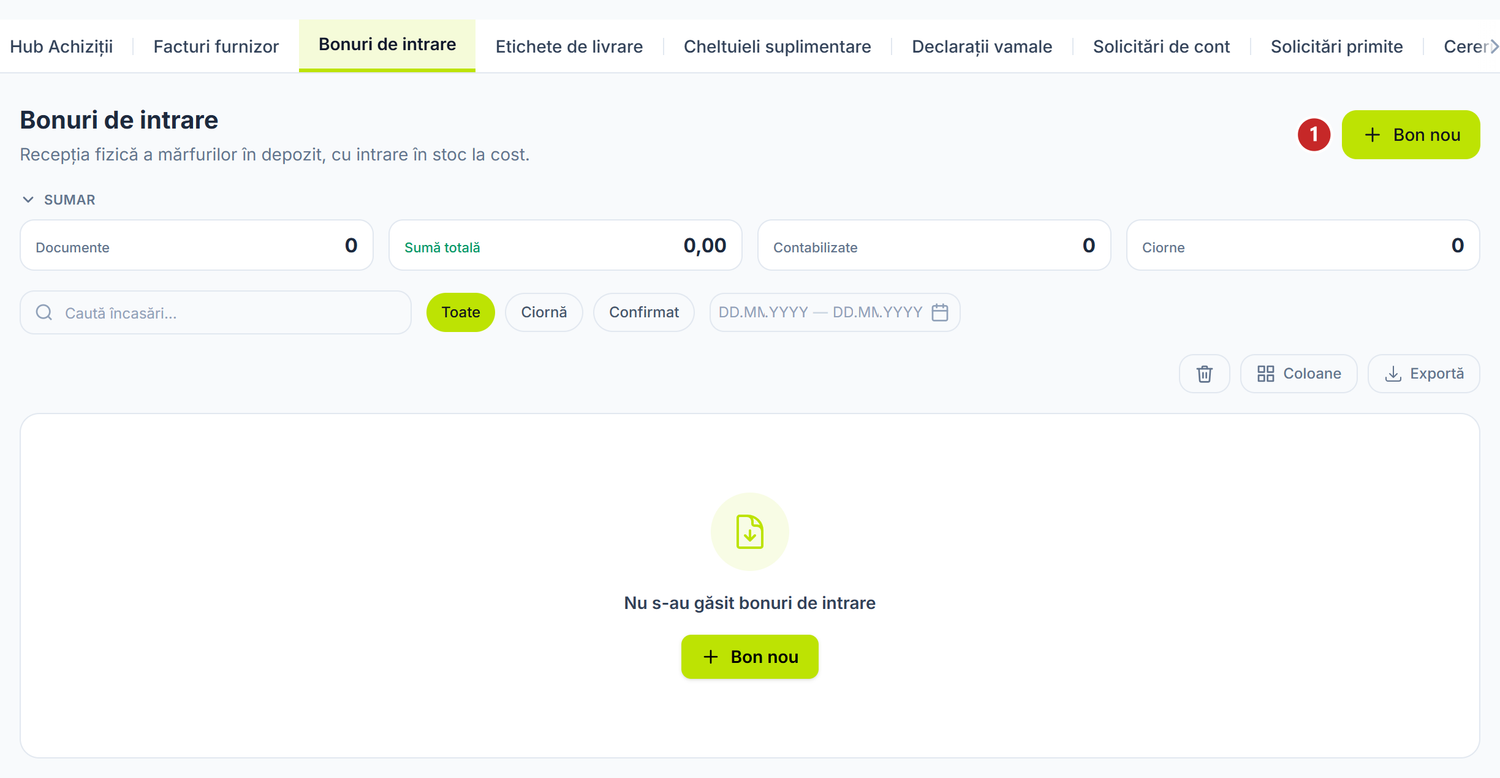Open the Cheltuieli suplimentare tab
The image size is (1500, 778).
tap(777, 46)
